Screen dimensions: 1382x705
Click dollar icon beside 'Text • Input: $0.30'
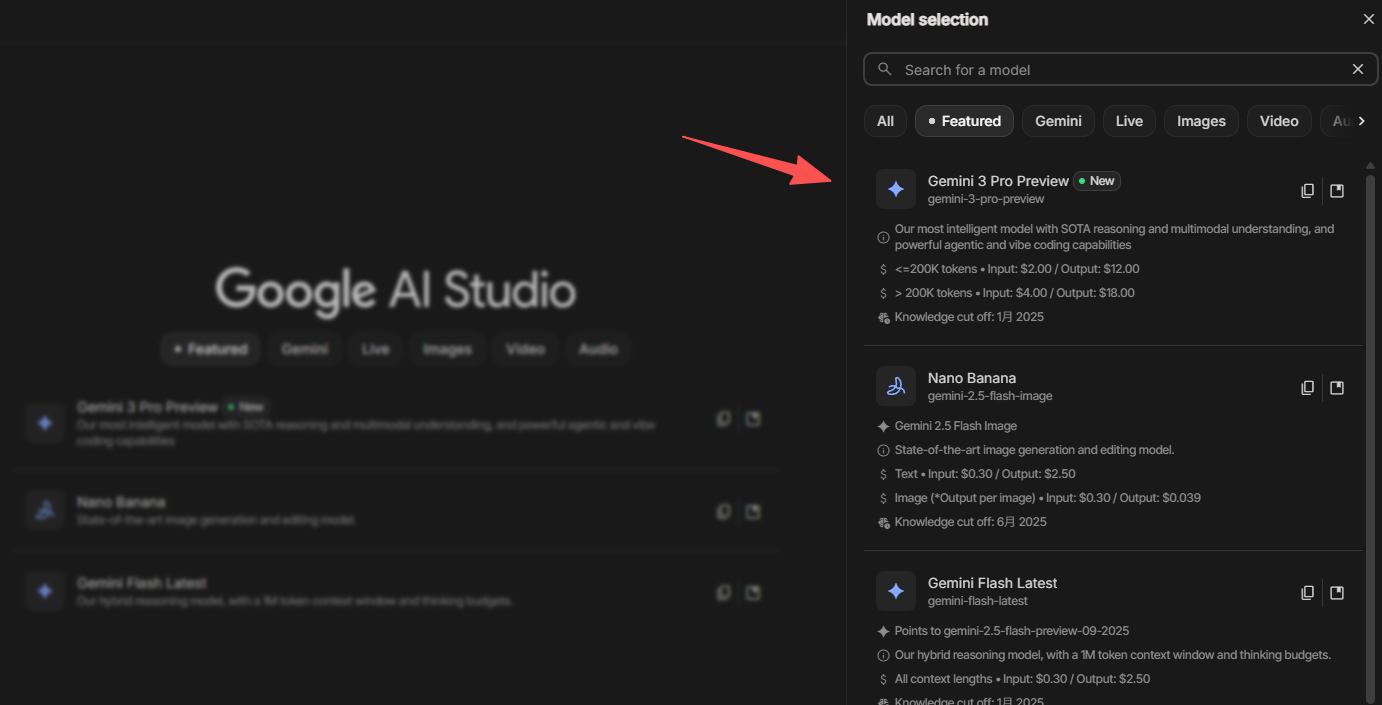tap(883, 474)
